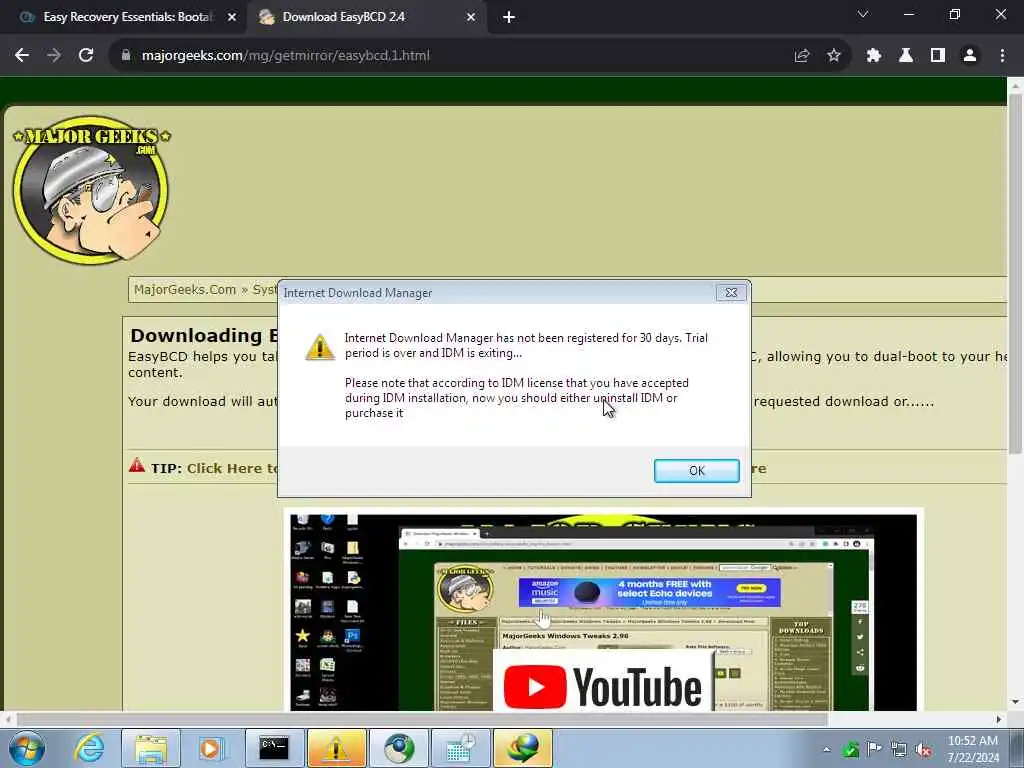The image size is (1024, 768).
Task: Click the scroll-right arrow of horizontal scrollbar
Action: [999, 719]
